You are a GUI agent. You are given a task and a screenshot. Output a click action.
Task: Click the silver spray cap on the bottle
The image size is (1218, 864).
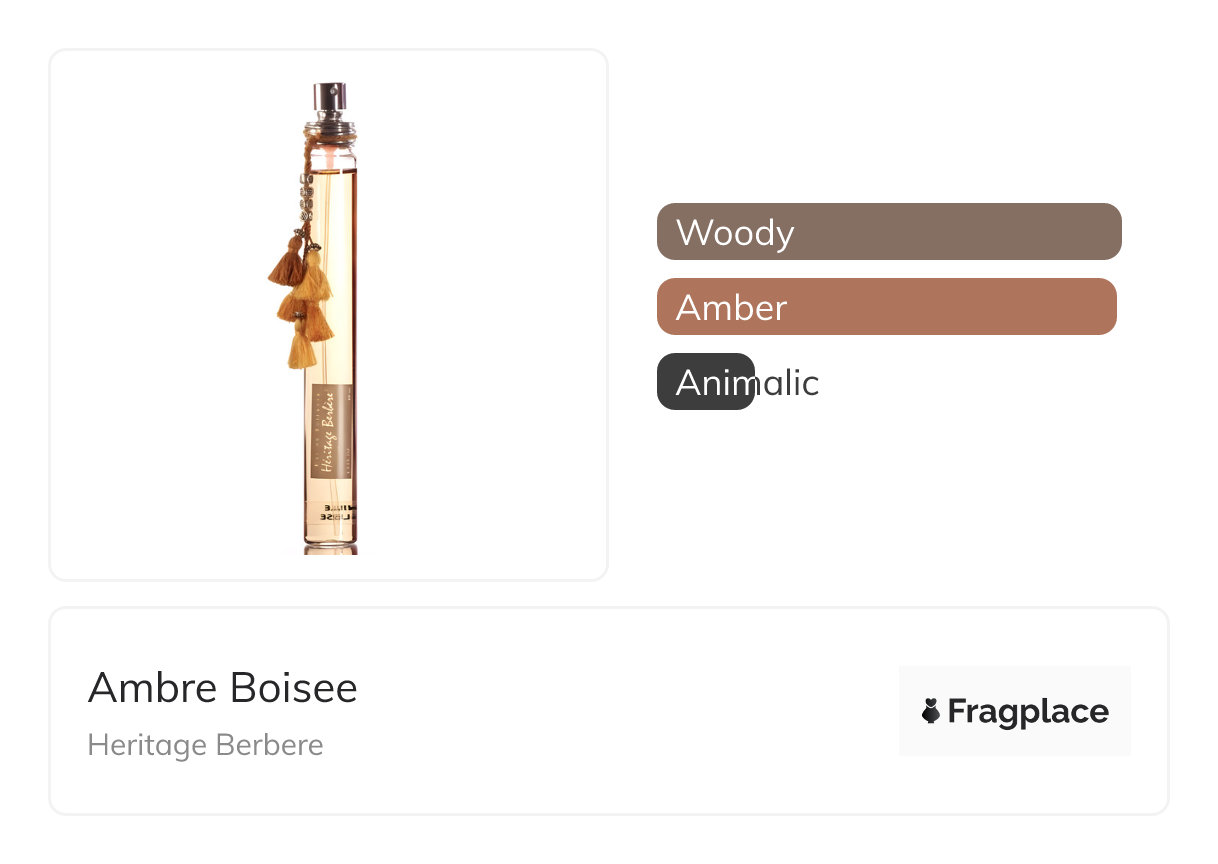pyautogui.click(x=329, y=98)
